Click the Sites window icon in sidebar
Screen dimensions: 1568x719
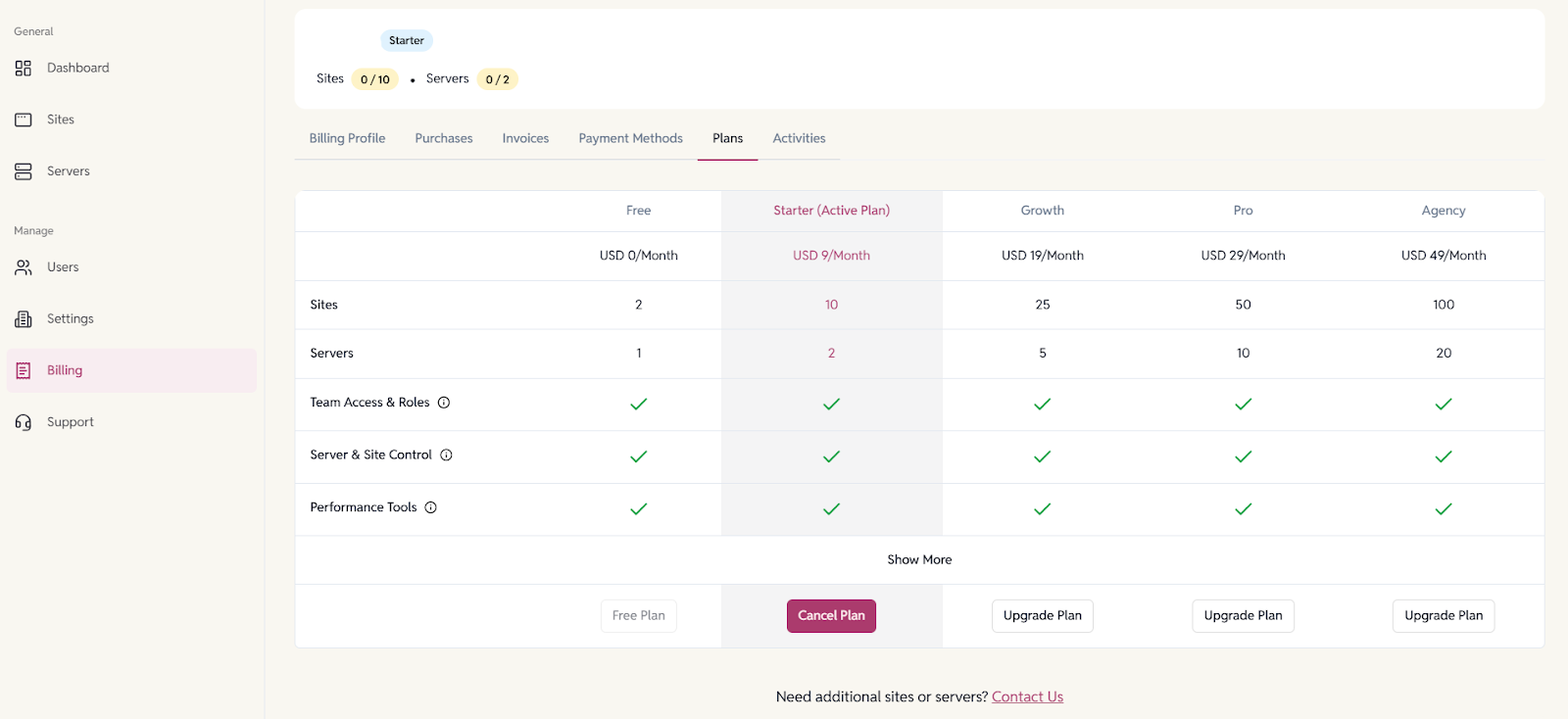click(x=24, y=120)
